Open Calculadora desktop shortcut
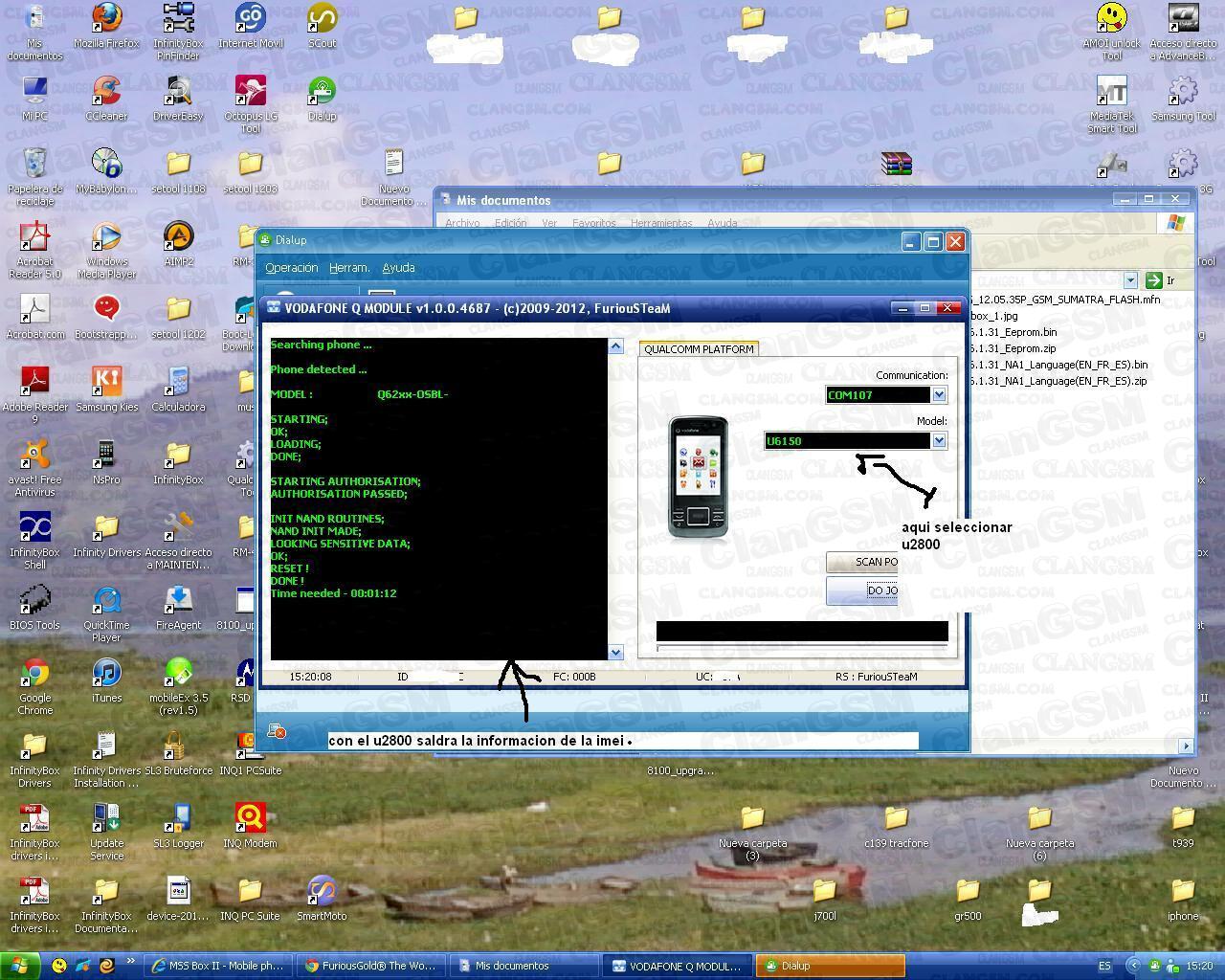Image resolution: width=1225 pixels, height=980 pixels. (x=178, y=390)
